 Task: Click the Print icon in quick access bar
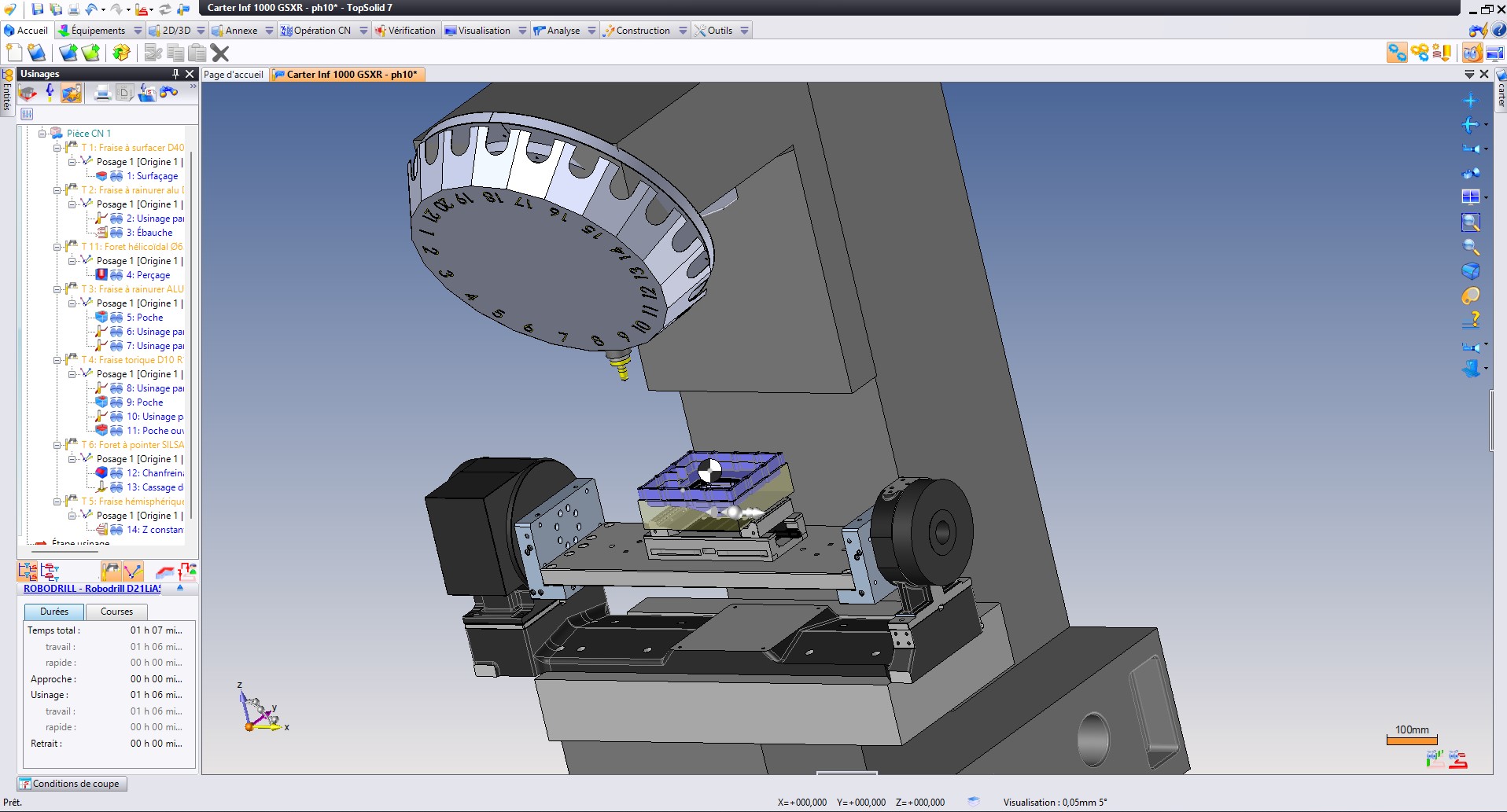tap(73, 9)
